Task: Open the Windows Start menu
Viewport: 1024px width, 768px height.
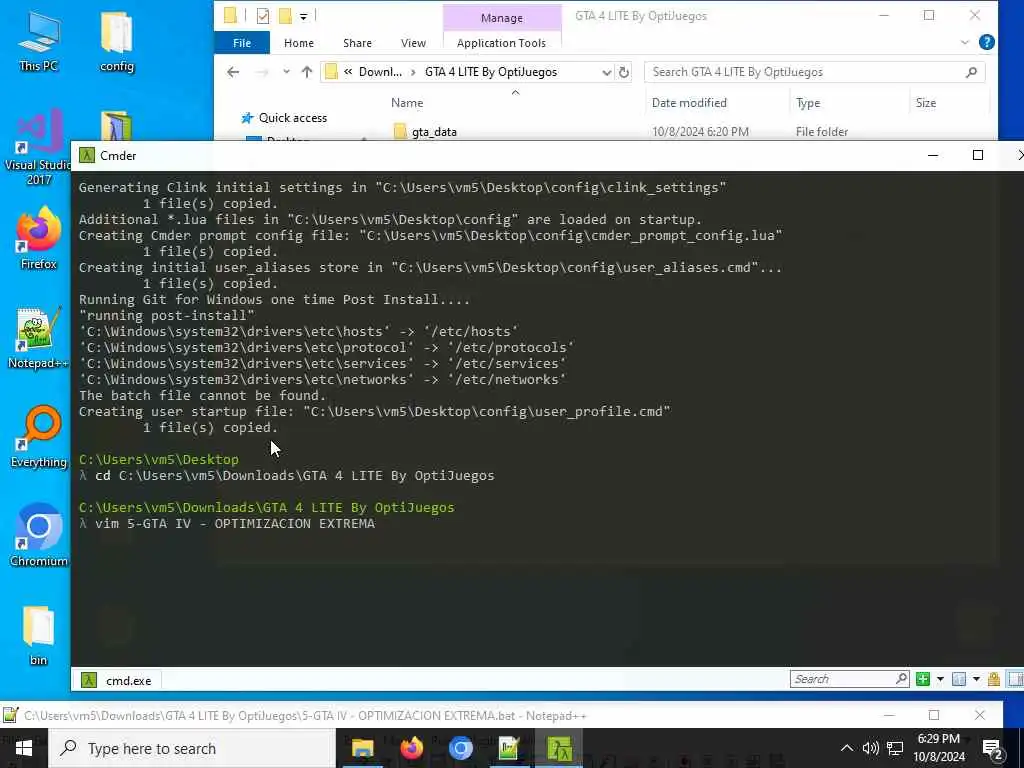Action: tap(24, 748)
